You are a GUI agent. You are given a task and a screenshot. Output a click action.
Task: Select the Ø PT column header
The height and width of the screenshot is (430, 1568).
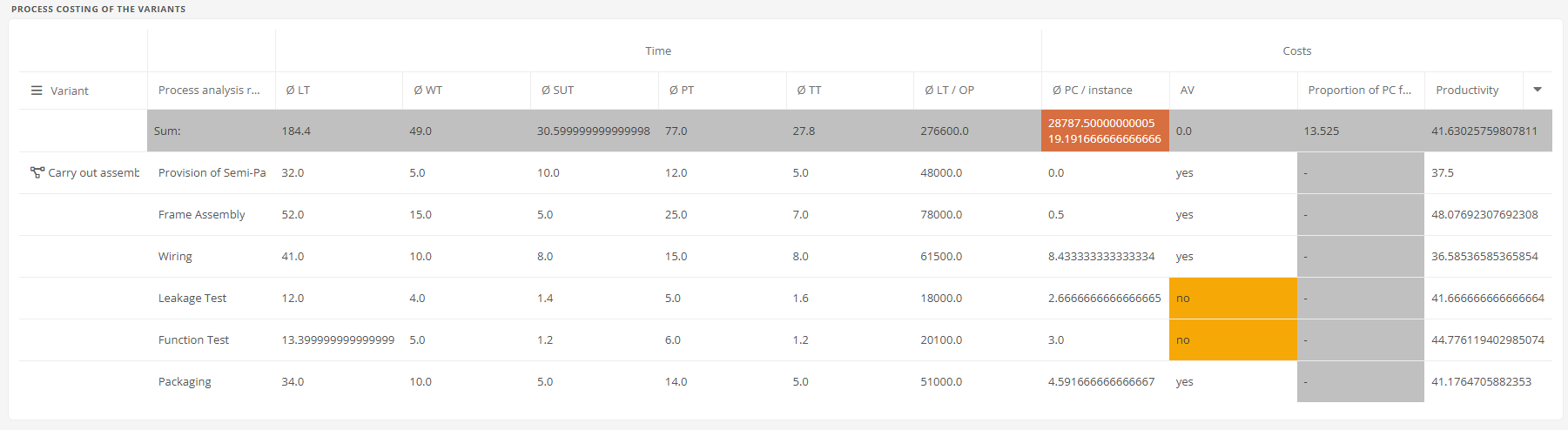pos(682,91)
